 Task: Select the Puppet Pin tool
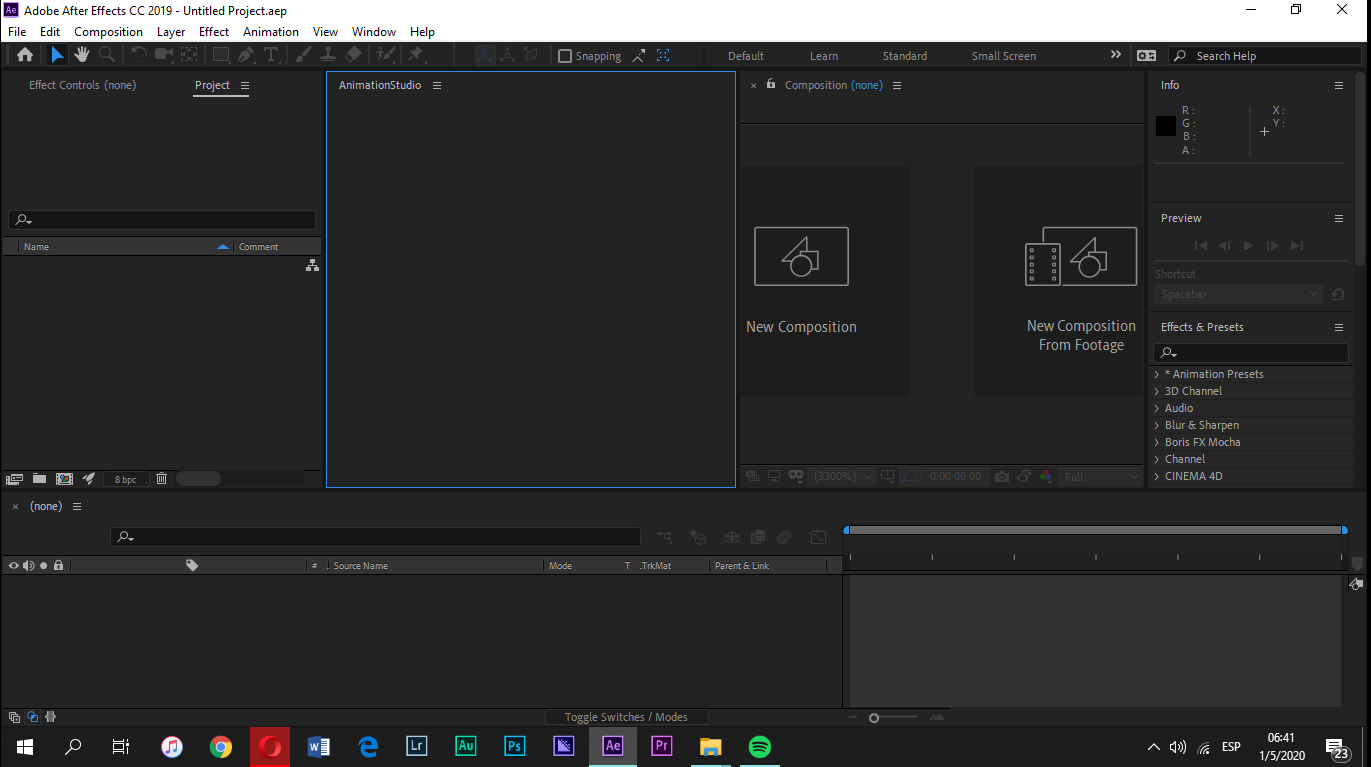tap(415, 55)
